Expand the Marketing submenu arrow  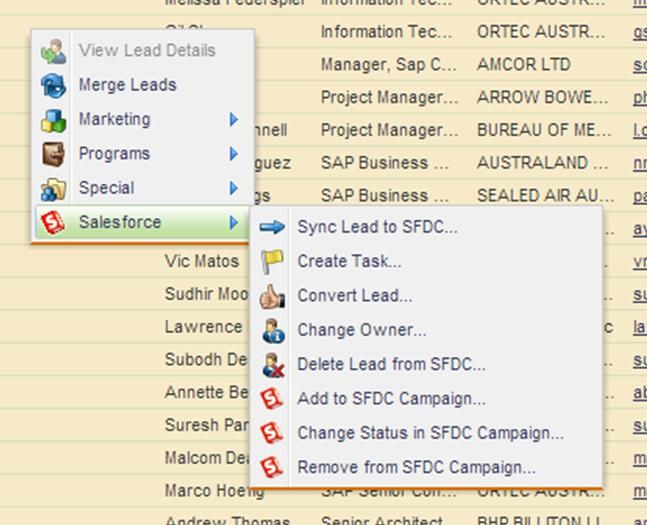(234, 120)
